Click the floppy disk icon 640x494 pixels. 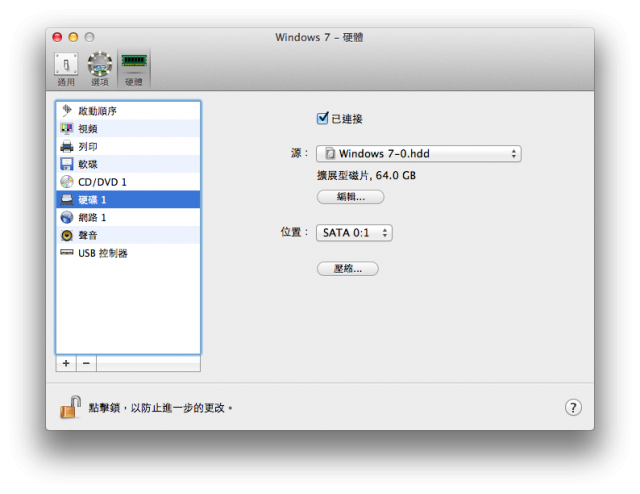[x=67, y=164]
